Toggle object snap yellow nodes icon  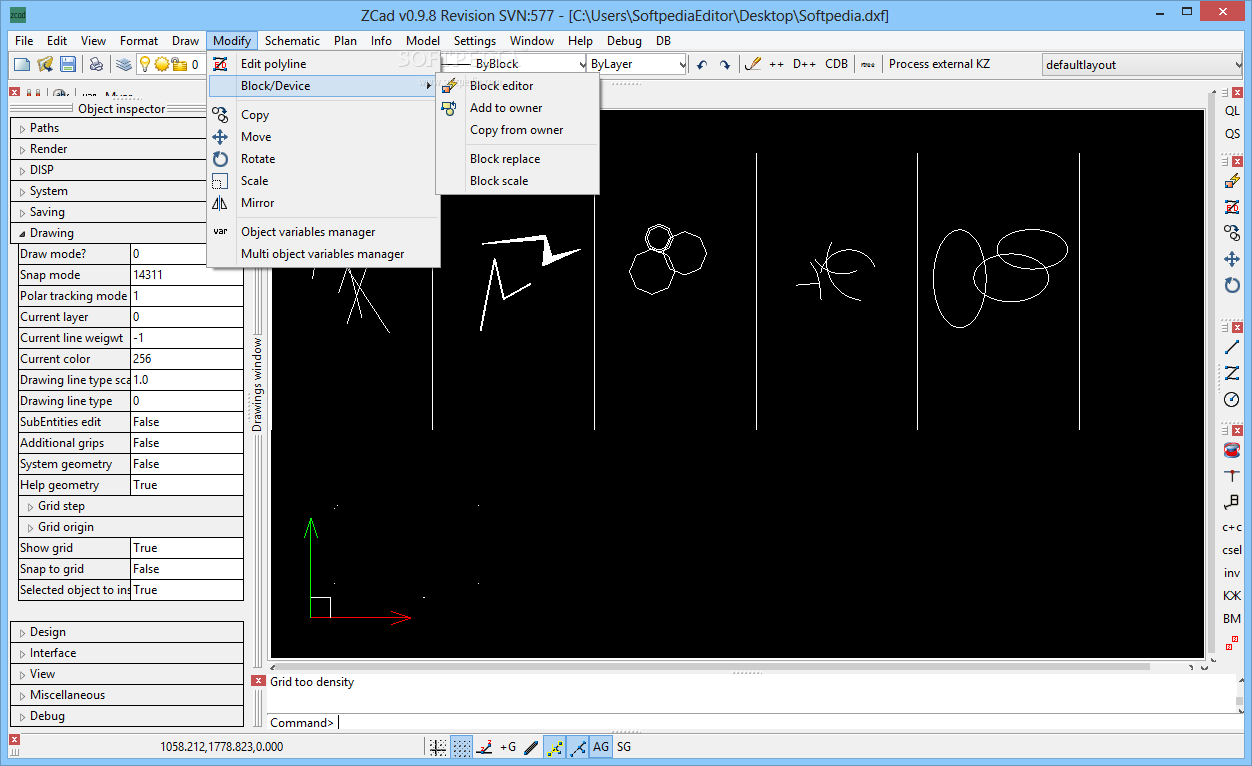tap(554, 746)
